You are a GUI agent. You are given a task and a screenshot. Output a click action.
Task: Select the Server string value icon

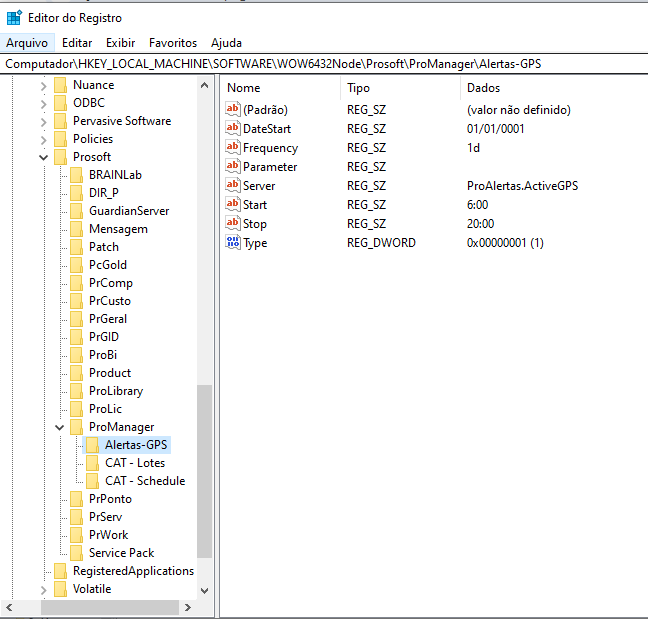coord(233,186)
